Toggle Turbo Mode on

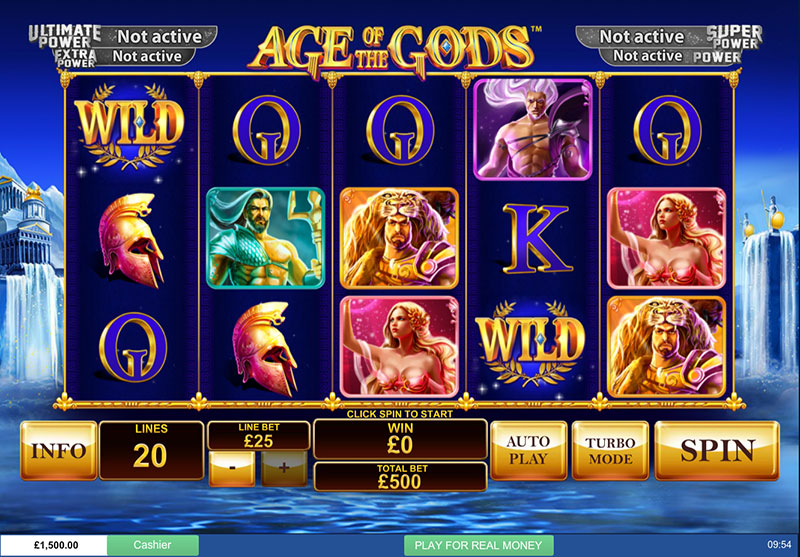click(x=610, y=451)
